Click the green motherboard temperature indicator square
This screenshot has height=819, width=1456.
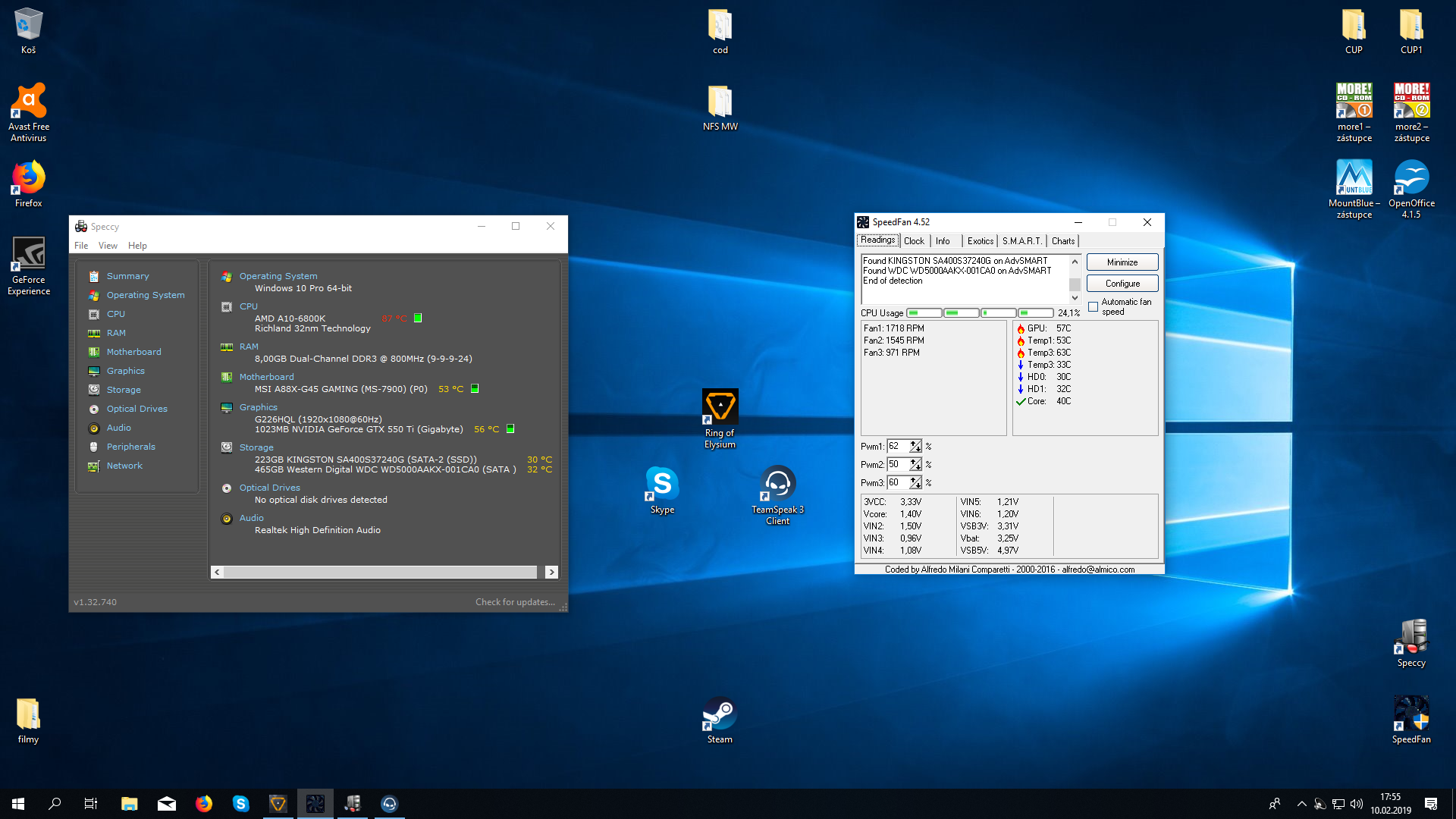[x=475, y=388]
